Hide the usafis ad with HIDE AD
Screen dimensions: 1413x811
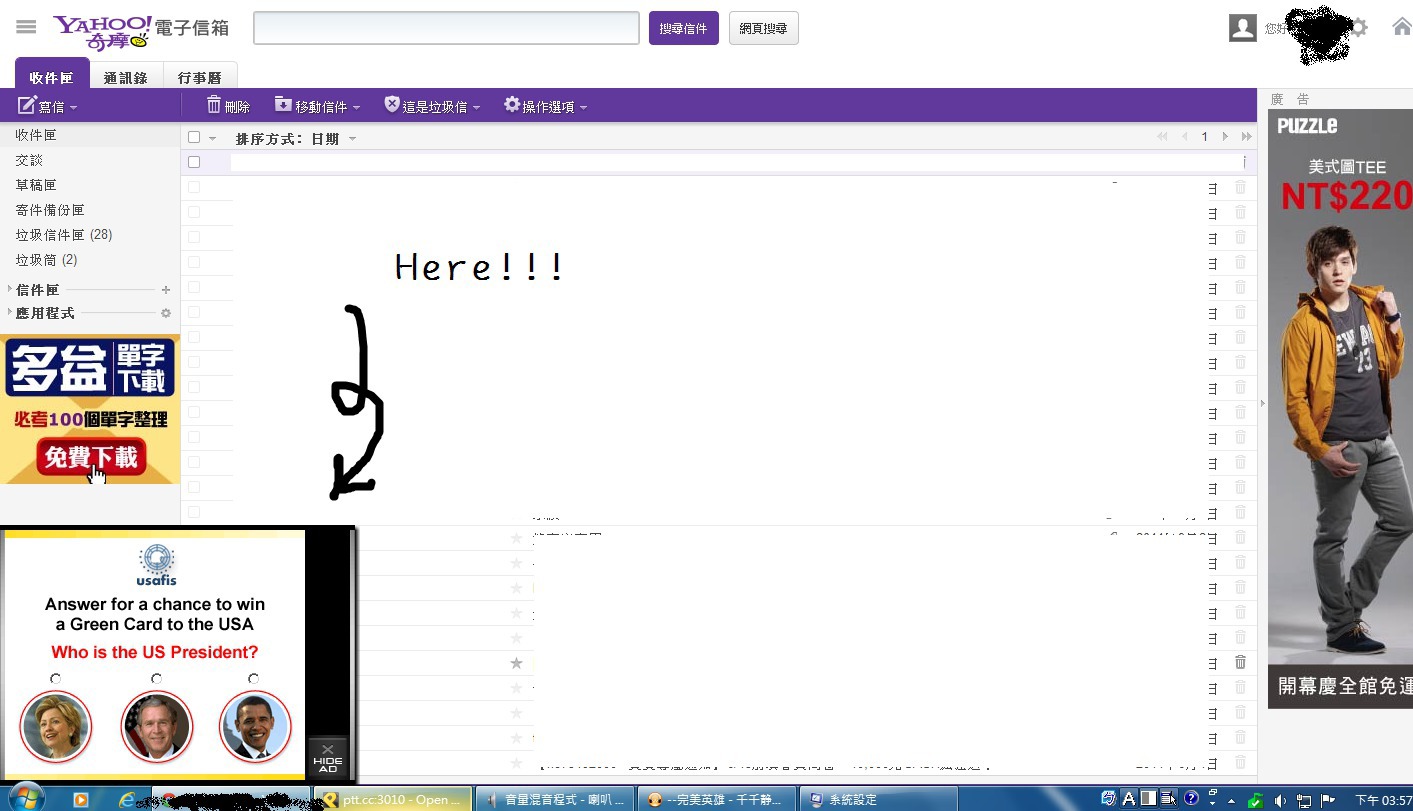click(328, 758)
